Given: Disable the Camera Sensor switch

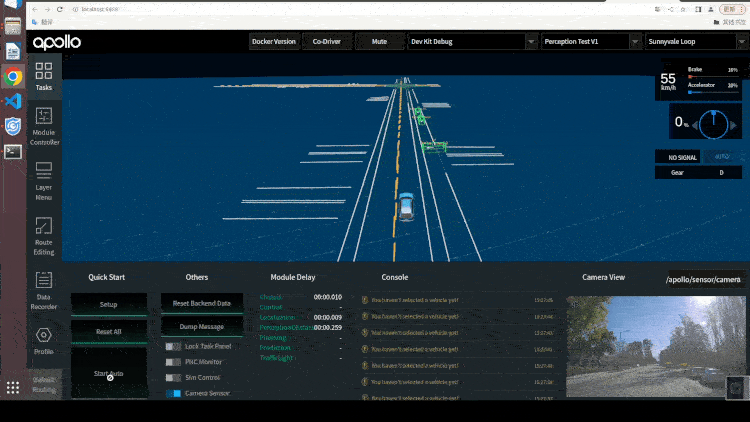Looking at the screenshot, I should (x=173, y=393).
